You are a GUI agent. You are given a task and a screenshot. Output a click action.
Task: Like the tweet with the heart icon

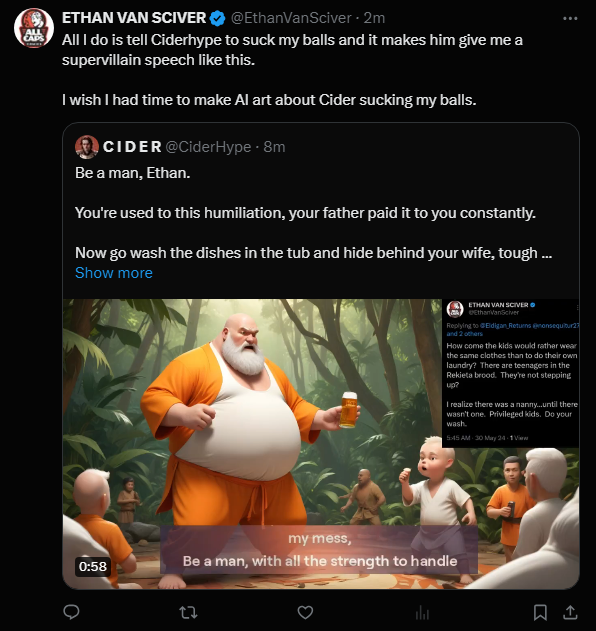(x=305, y=612)
